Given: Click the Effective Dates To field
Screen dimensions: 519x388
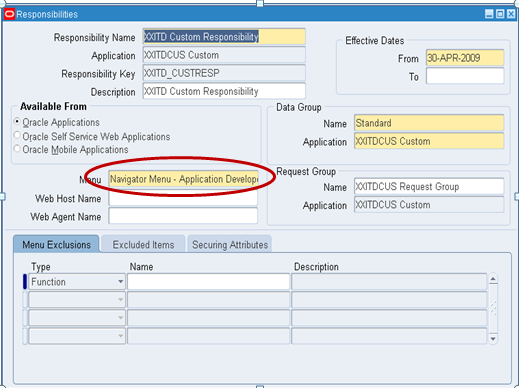Looking at the screenshot, I should coord(465,76).
